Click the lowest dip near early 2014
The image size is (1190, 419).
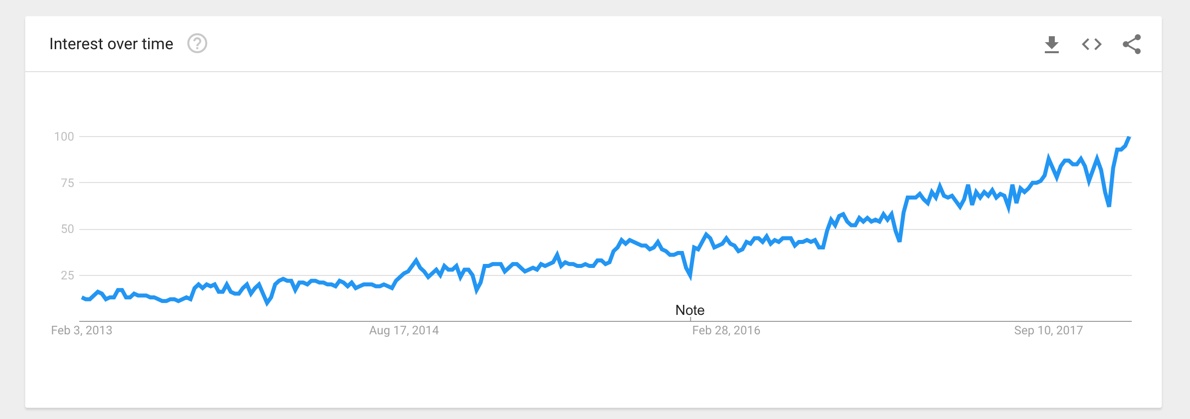point(266,303)
